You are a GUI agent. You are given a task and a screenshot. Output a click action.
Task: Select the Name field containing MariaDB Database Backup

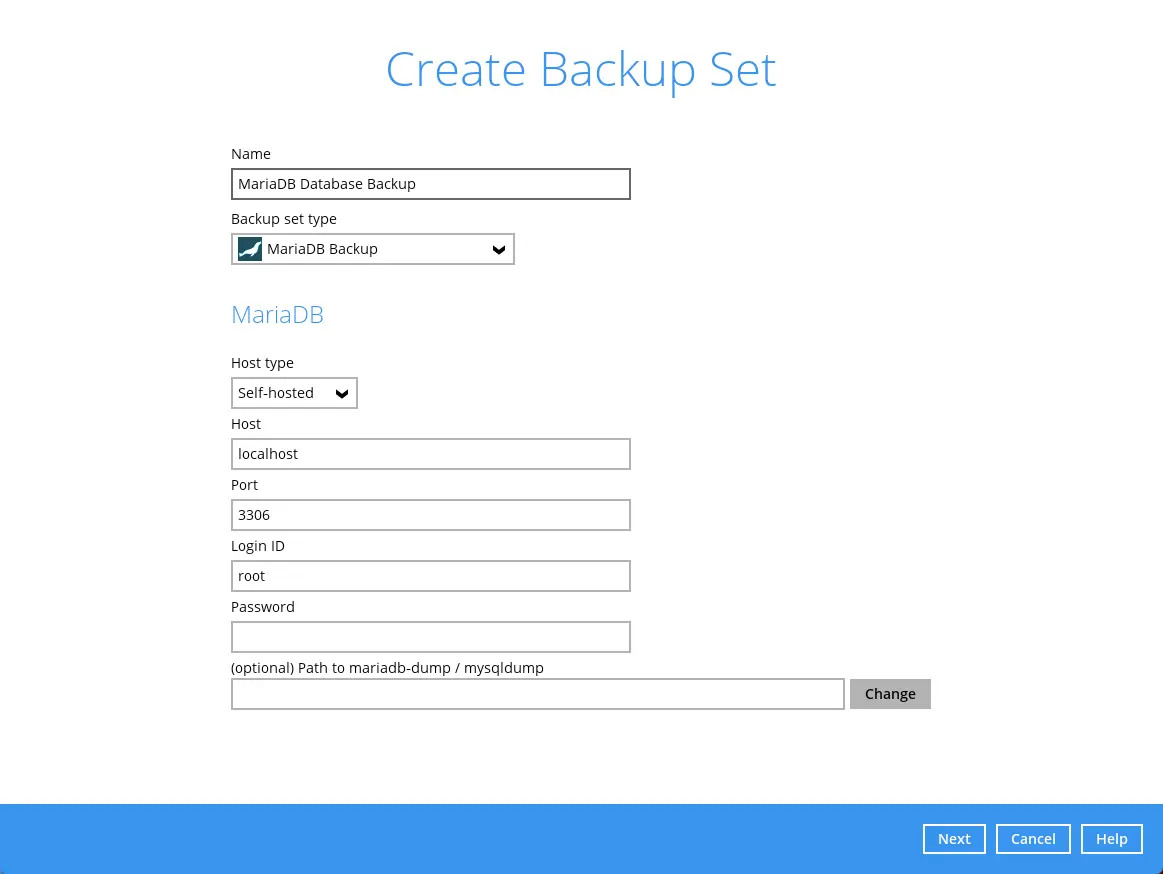coord(430,184)
